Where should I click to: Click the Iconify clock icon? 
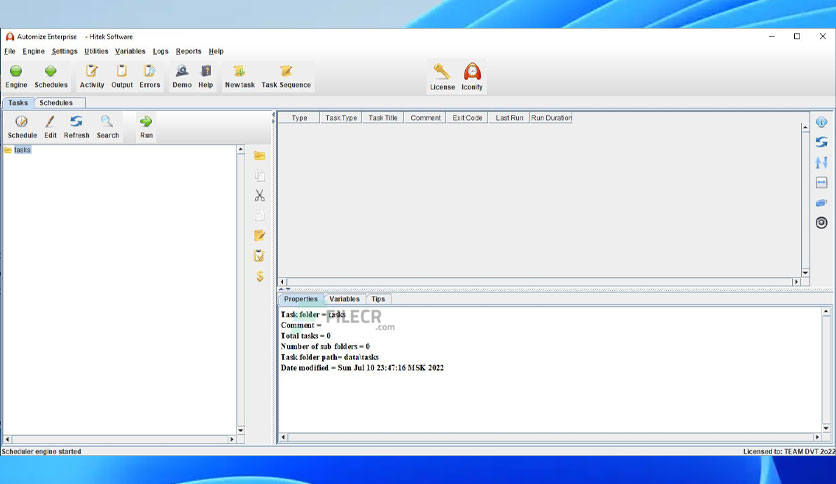pyautogui.click(x=472, y=71)
